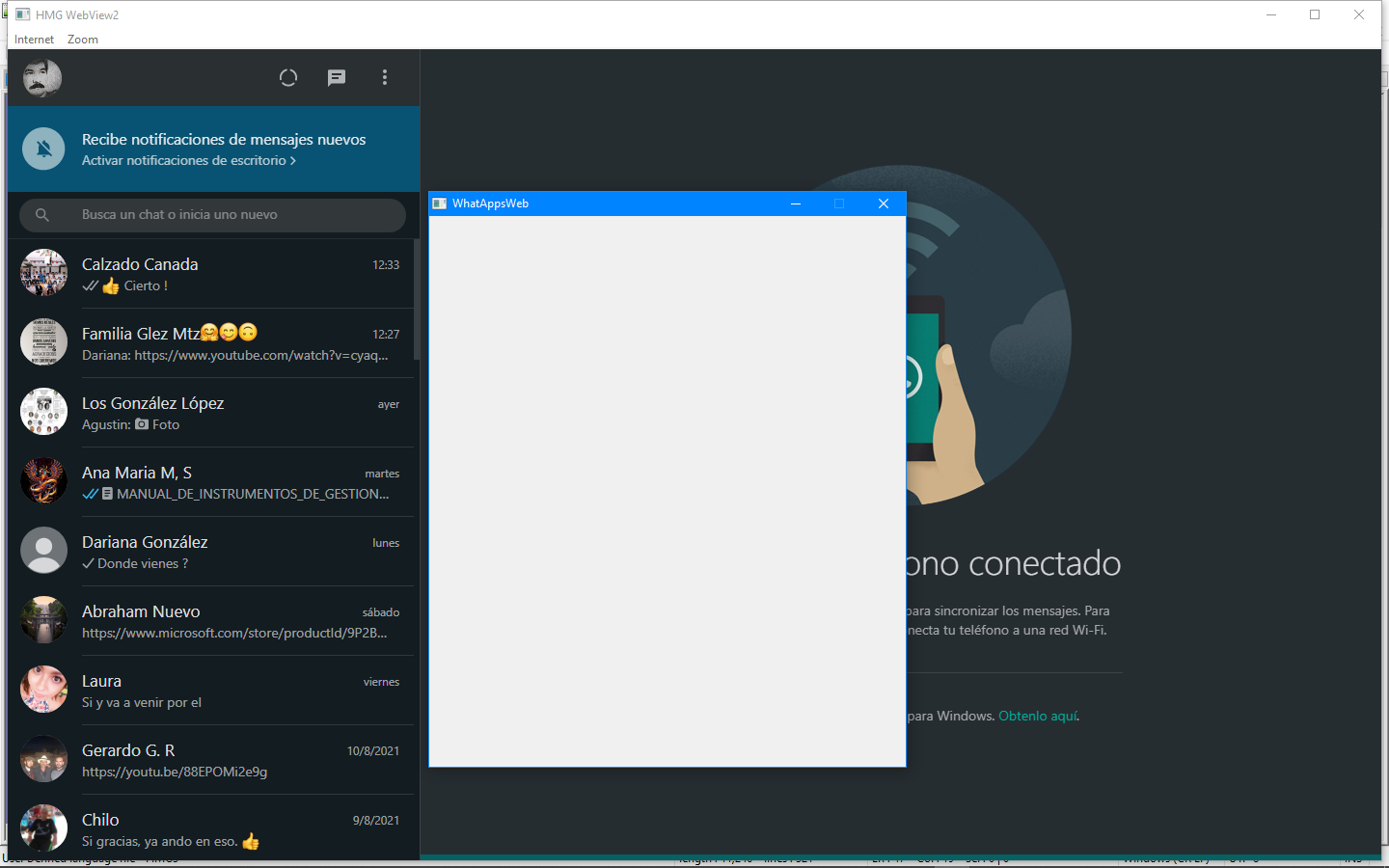Close the WhatAppsWeb popup window
Screen dimensions: 1389x868
(883, 203)
